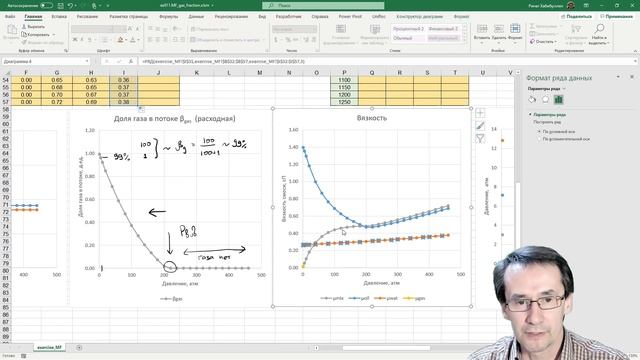Click the Примечания comments button
This screenshot has height=360, width=640.
[x=616, y=16]
